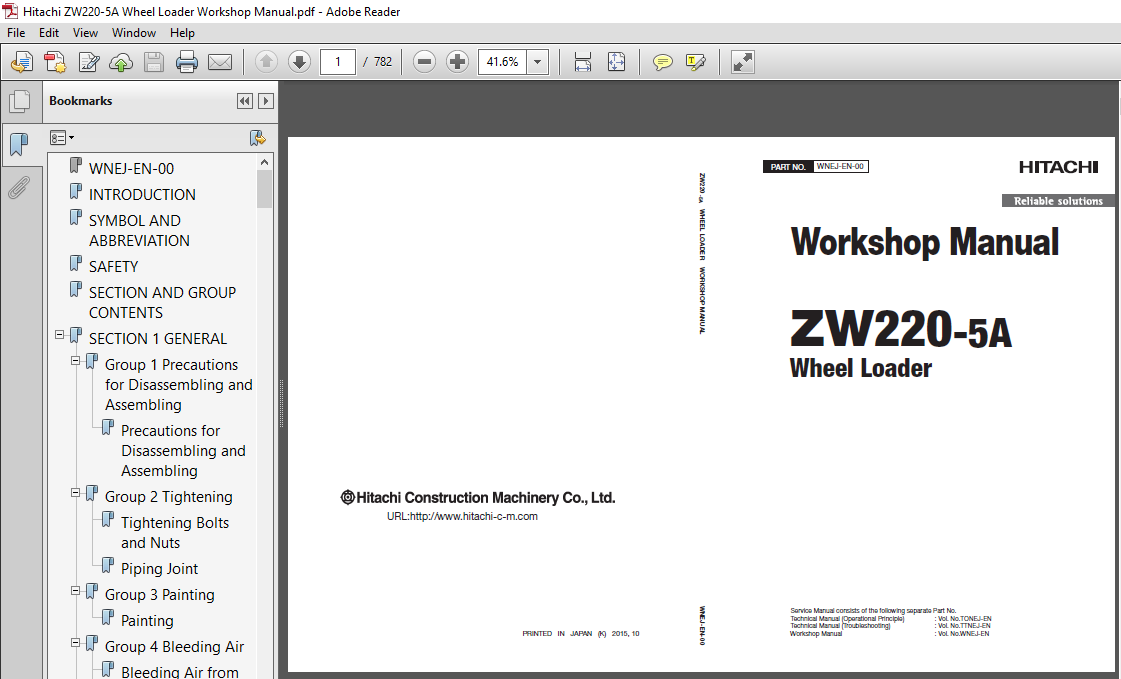This screenshot has width=1121, height=679.
Task: Open the Attachments paperclip panel
Action: (x=19, y=188)
